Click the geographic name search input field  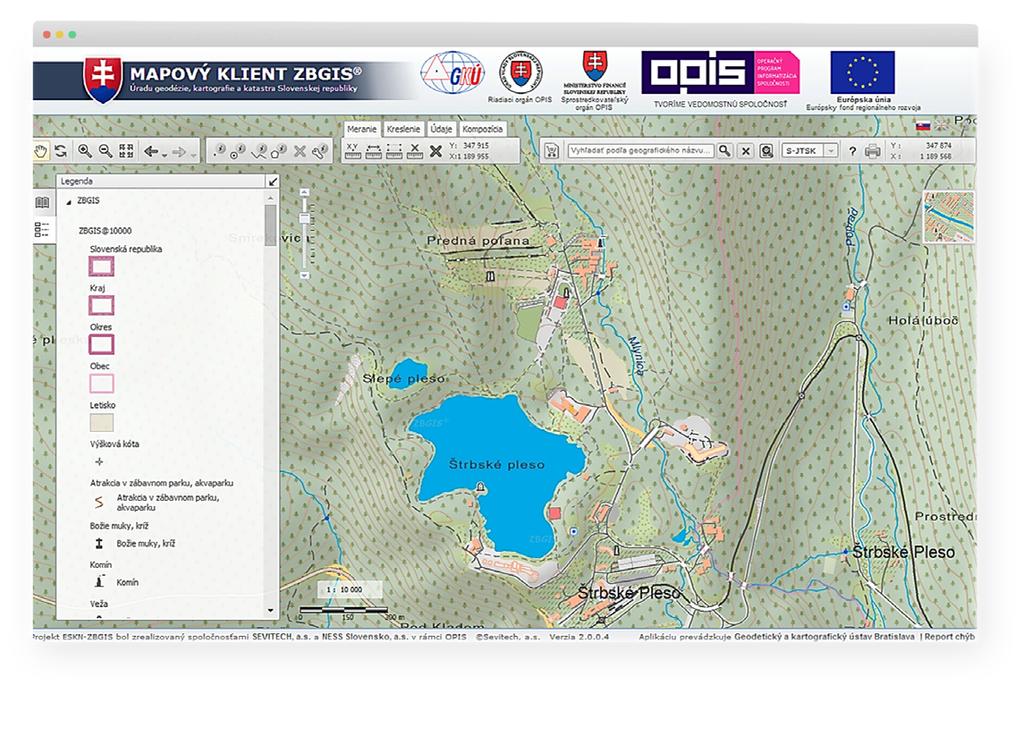(x=640, y=151)
